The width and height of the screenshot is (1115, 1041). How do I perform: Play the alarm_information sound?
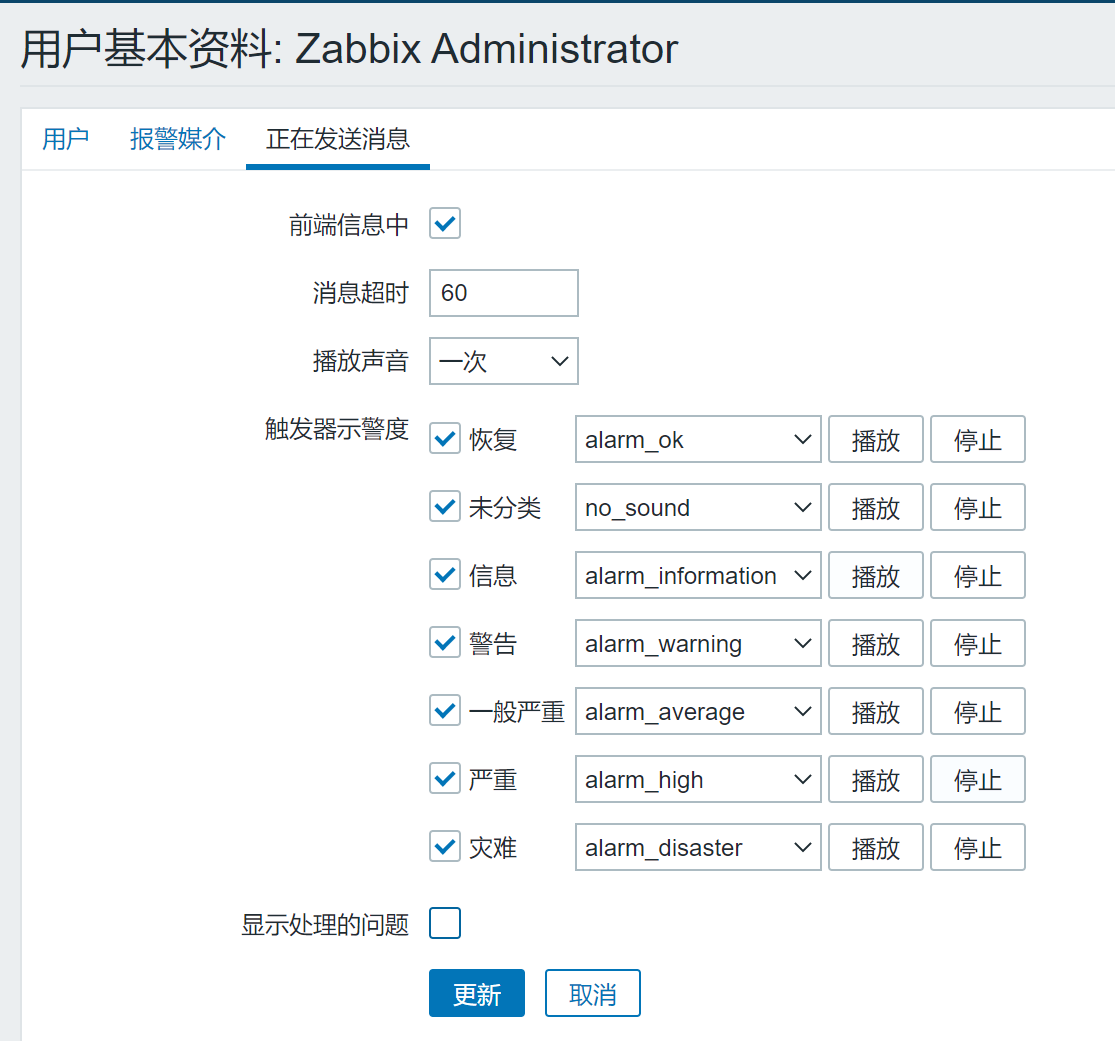(x=875, y=575)
